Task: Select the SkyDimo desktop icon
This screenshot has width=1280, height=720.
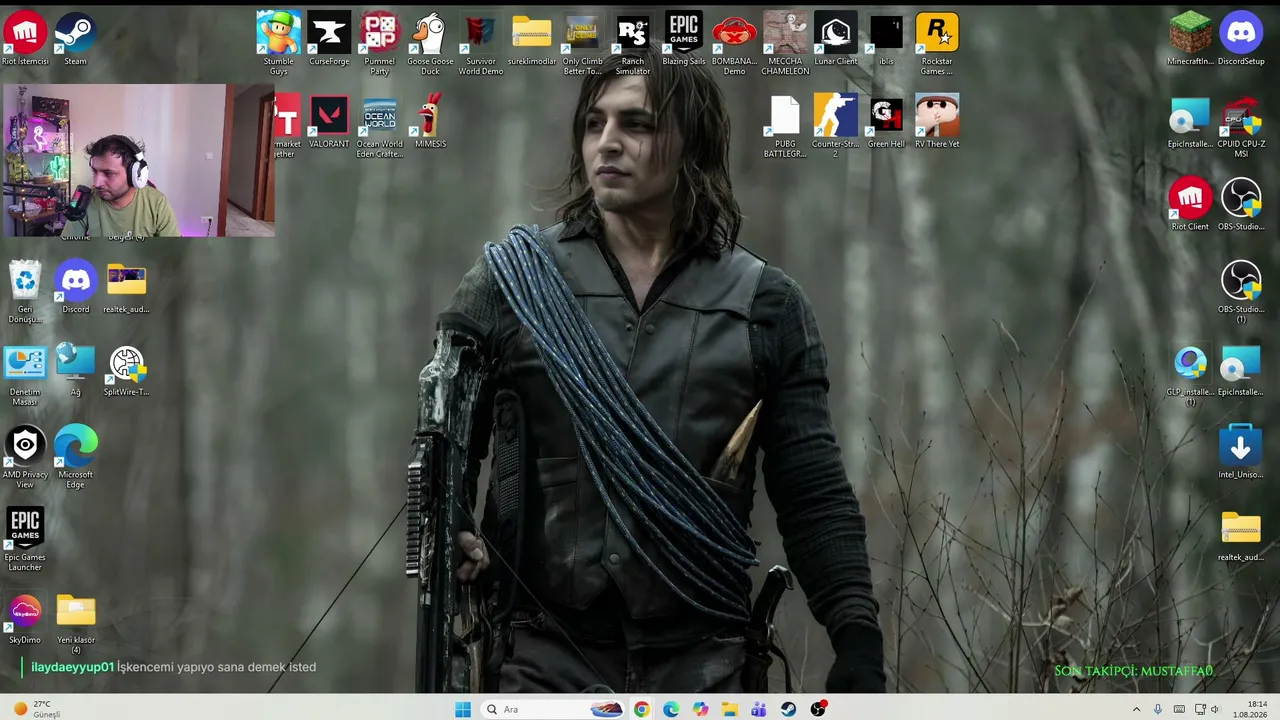Action: click(25, 618)
